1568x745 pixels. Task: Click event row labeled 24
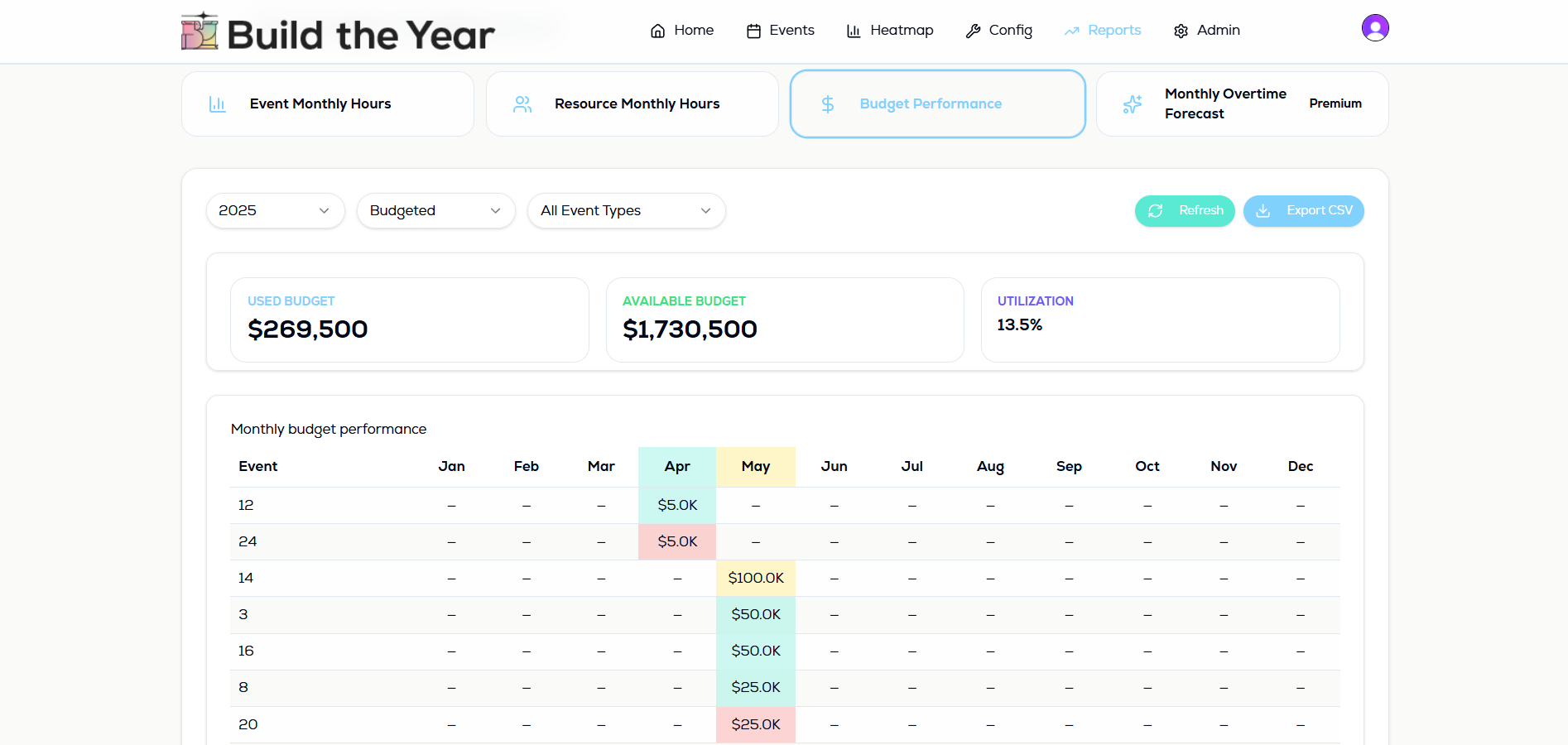tap(785, 541)
